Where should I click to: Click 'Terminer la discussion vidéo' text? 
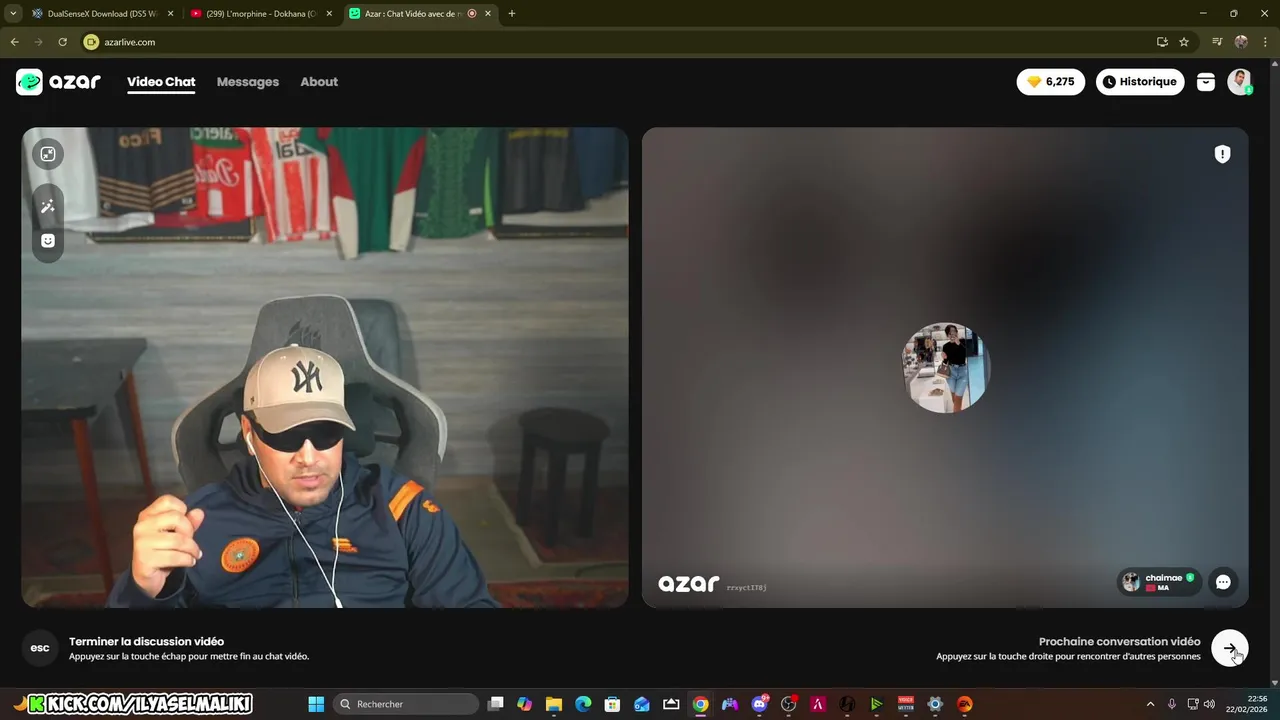(x=146, y=642)
